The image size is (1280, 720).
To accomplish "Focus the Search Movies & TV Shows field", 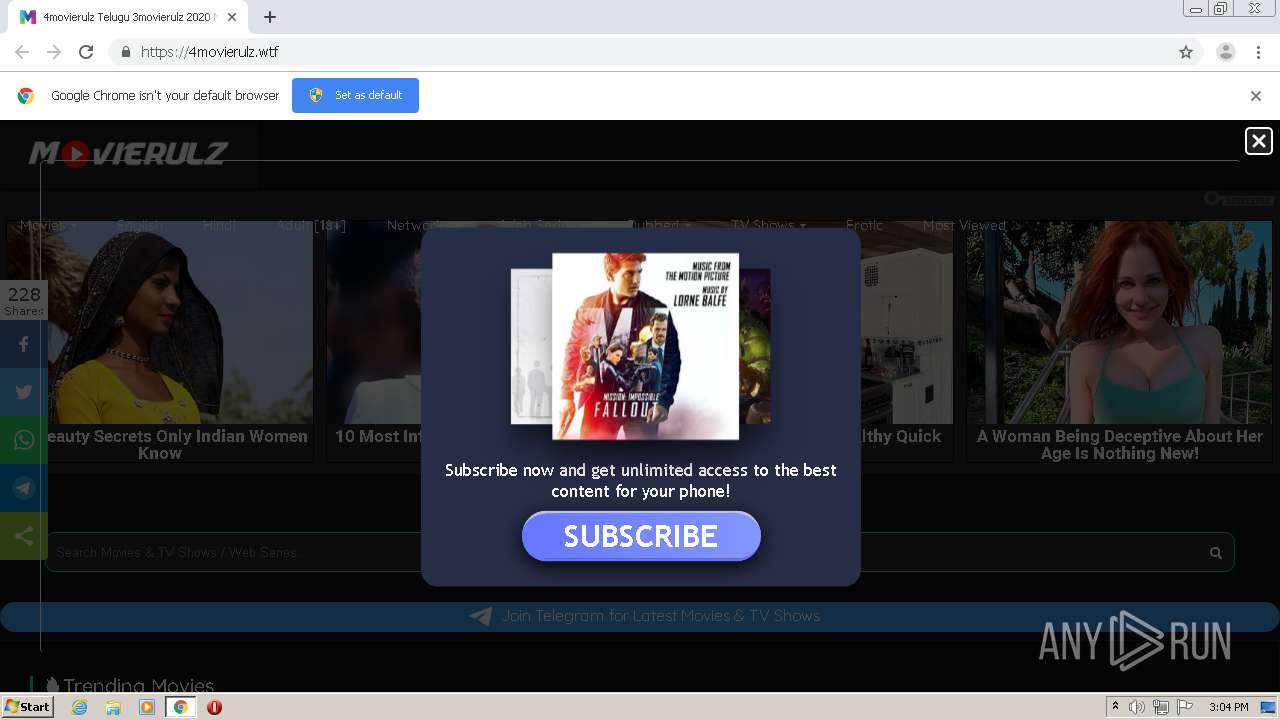I will (x=640, y=552).
